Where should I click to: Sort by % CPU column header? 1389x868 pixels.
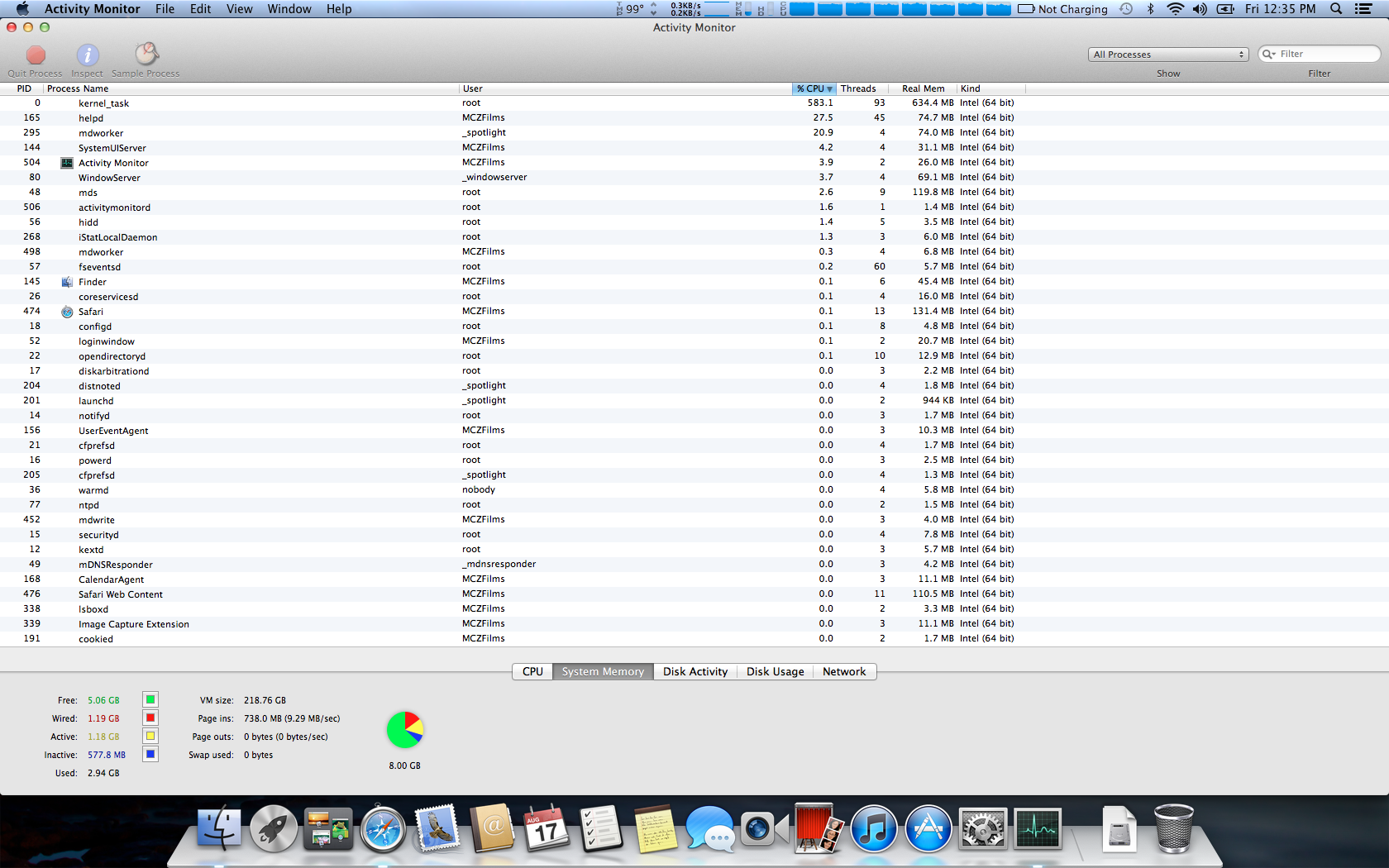click(x=814, y=88)
